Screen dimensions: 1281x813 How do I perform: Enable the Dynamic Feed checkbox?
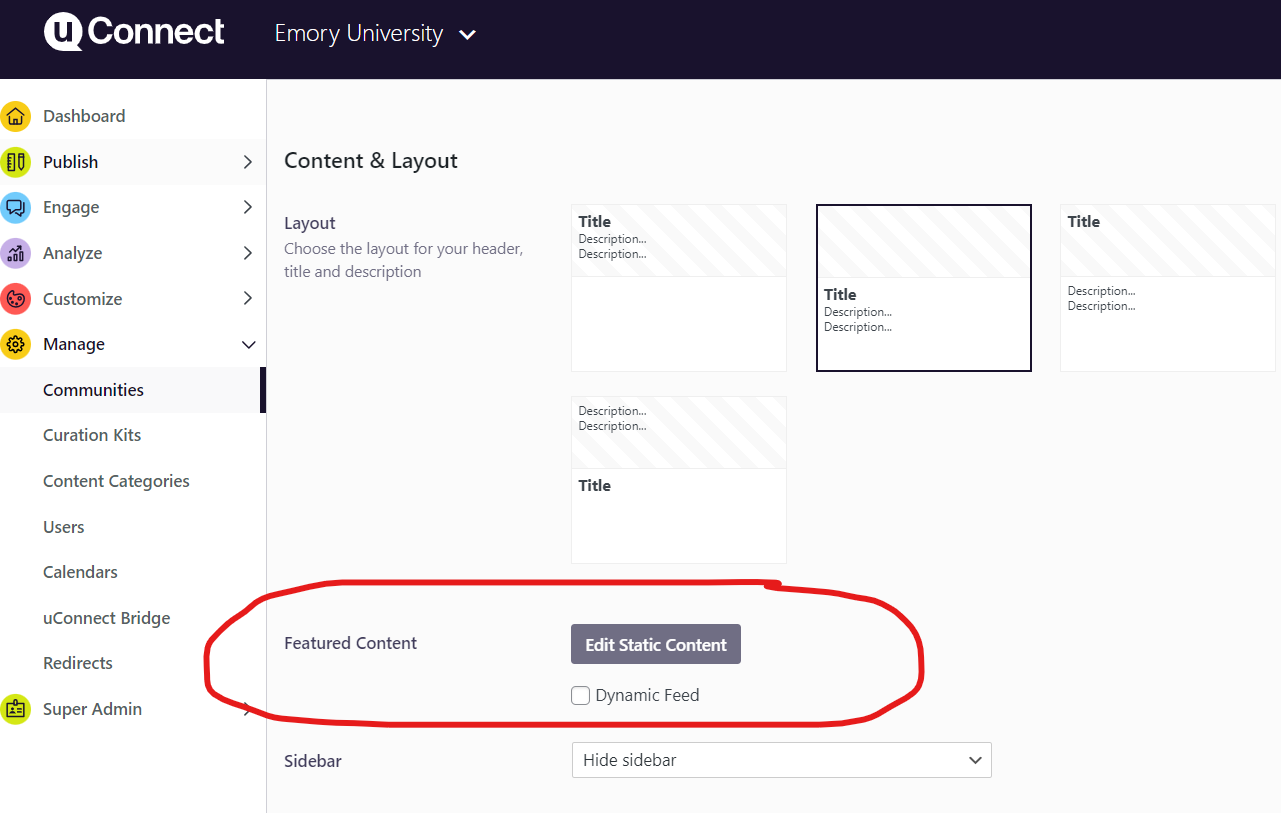coord(580,696)
